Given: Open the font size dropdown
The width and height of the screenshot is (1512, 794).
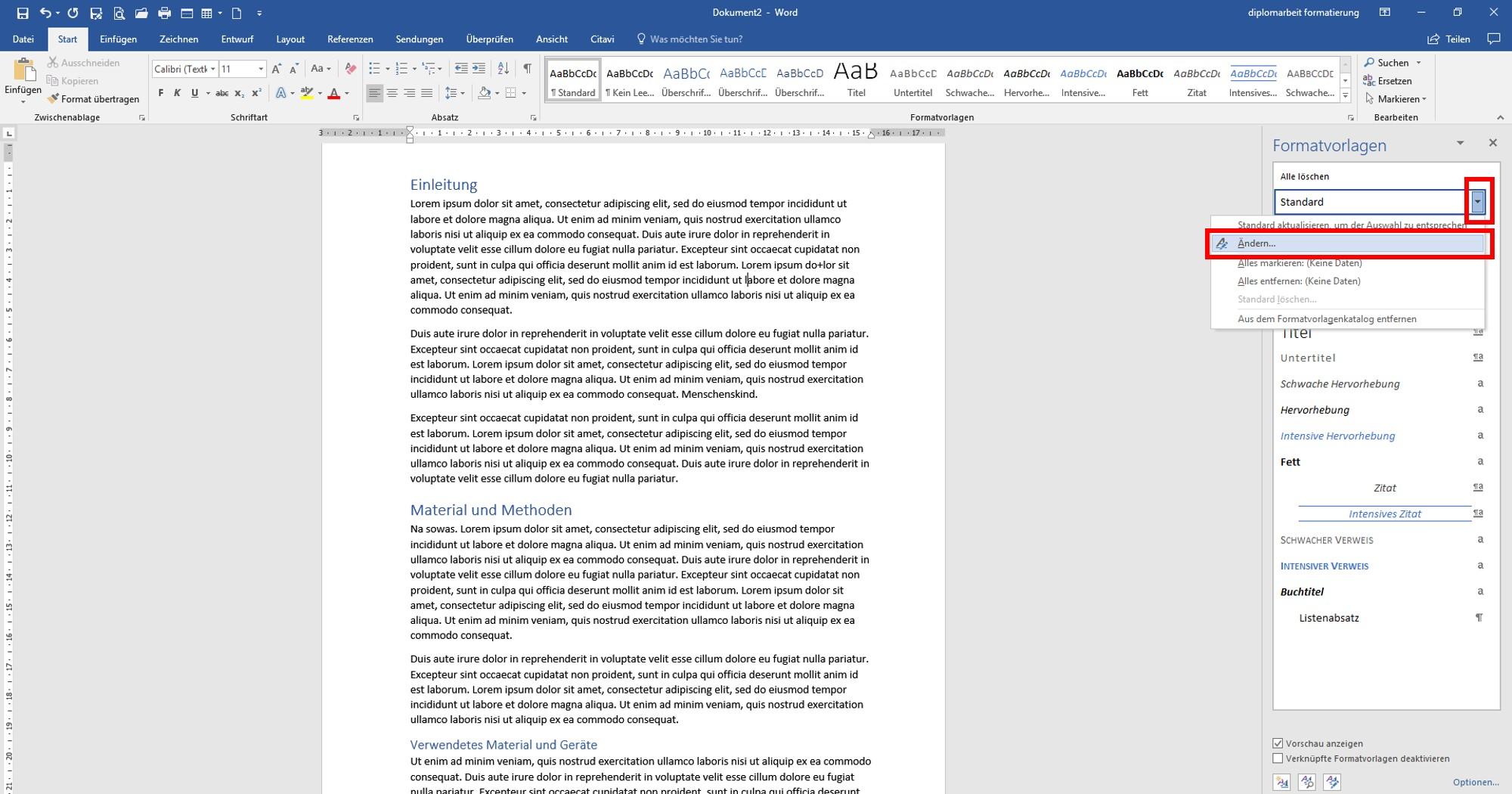Looking at the screenshot, I should click(260, 68).
